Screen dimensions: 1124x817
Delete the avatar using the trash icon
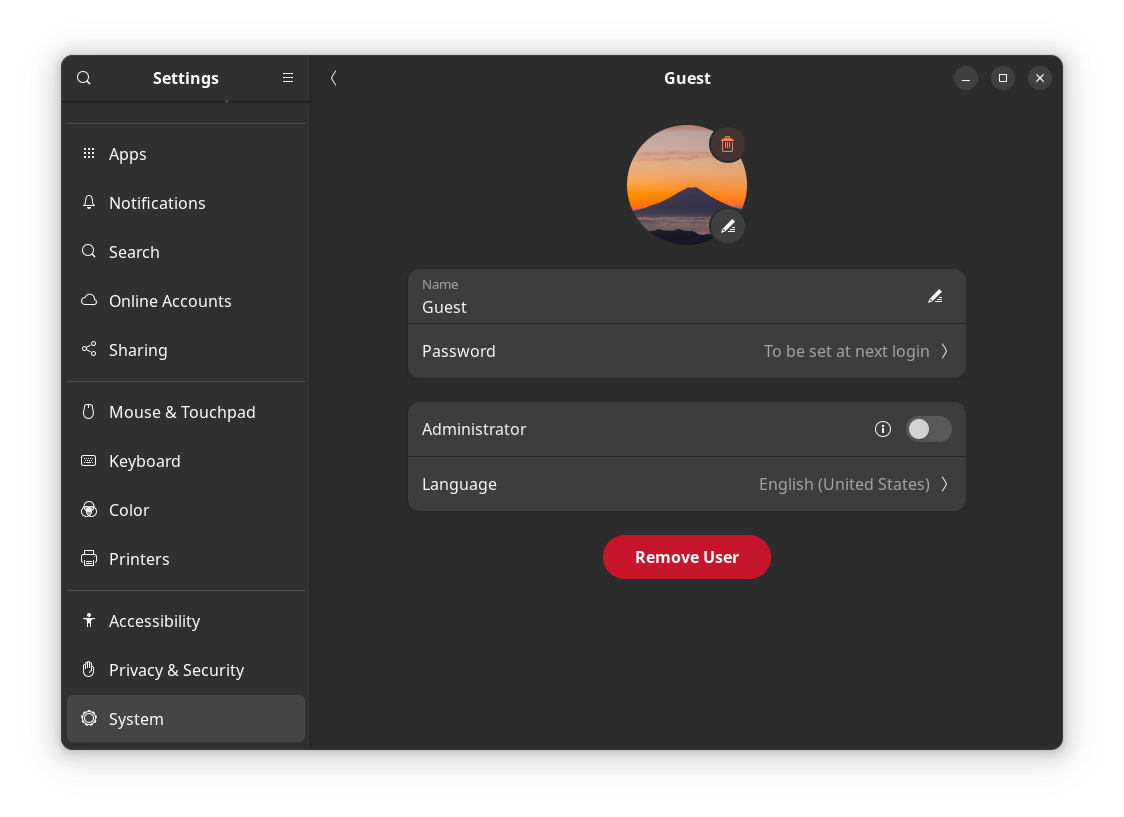coord(727,144)
